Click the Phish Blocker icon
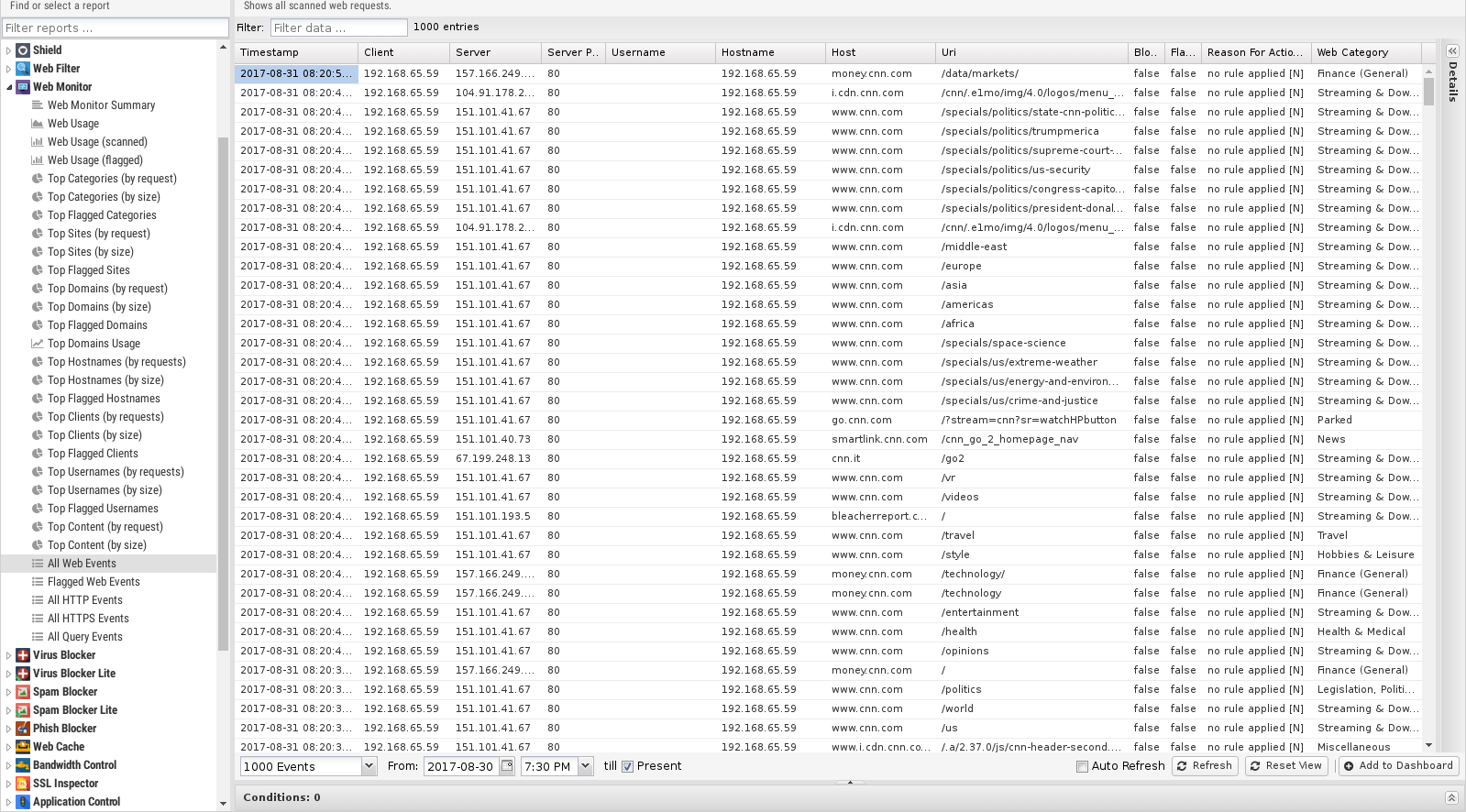The image size is (1466, 812). [x=23, y=729]
